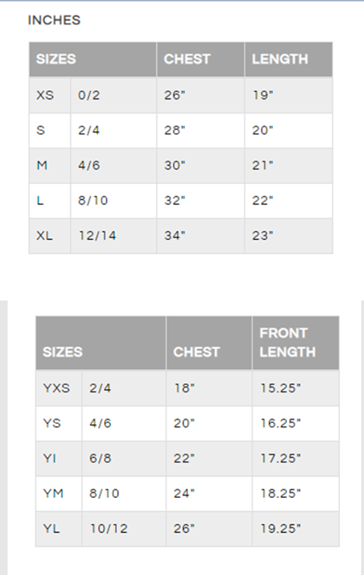This screenshot has height=575, width=364.
Task: Click the 15.25" front length value
Action: point(280,388)
